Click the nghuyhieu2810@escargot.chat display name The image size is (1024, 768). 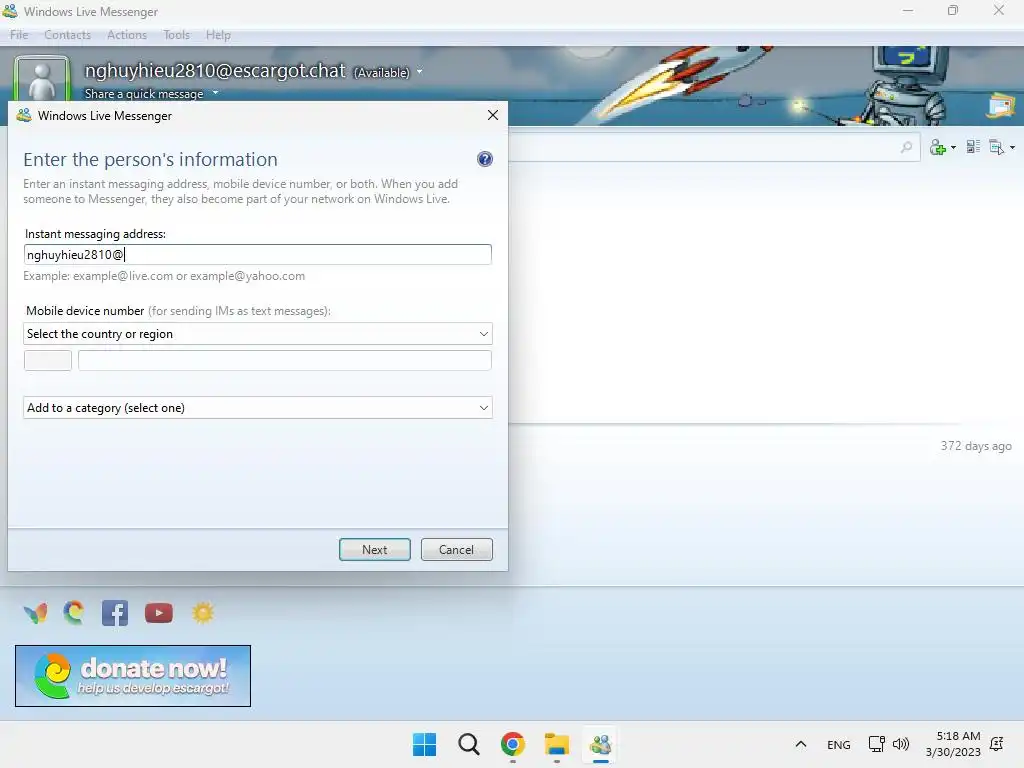tap(215, 71)
